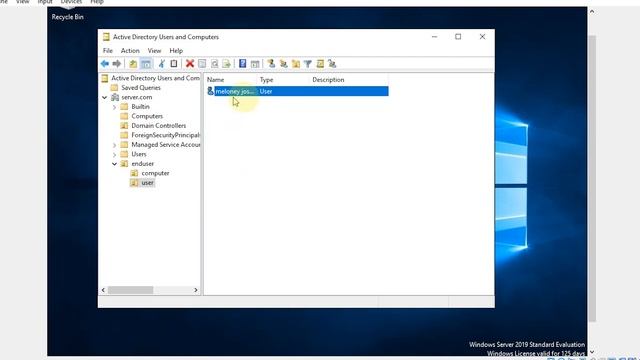The height and width of the screenshot is (360, 640).
Task: Select Saved Queries in the tree
Action: pos(141,88)
